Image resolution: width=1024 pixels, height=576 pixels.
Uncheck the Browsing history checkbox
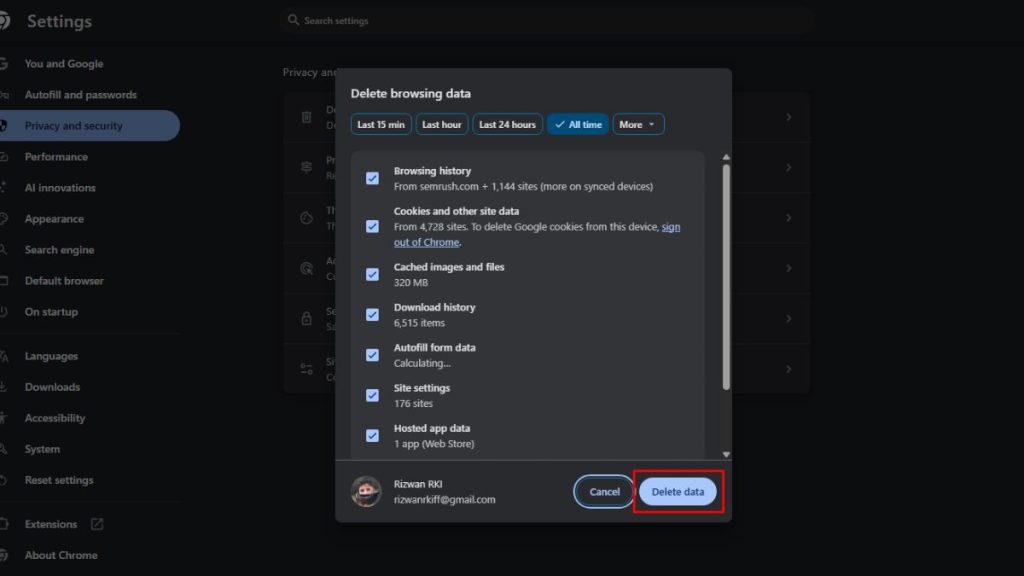pos(372,178)
